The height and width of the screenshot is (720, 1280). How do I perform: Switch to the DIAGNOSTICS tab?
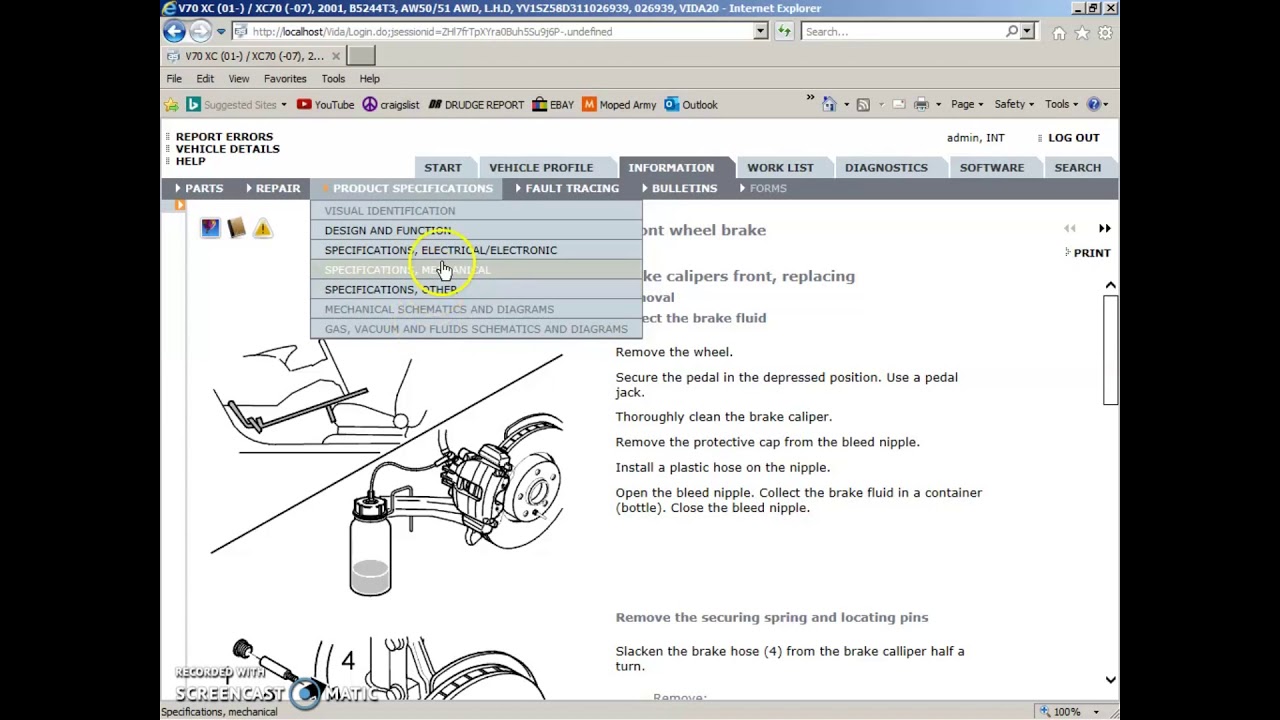click(886, 168)
